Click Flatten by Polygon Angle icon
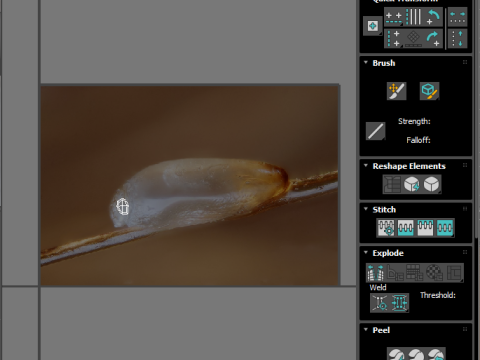 tap(395, 273)
